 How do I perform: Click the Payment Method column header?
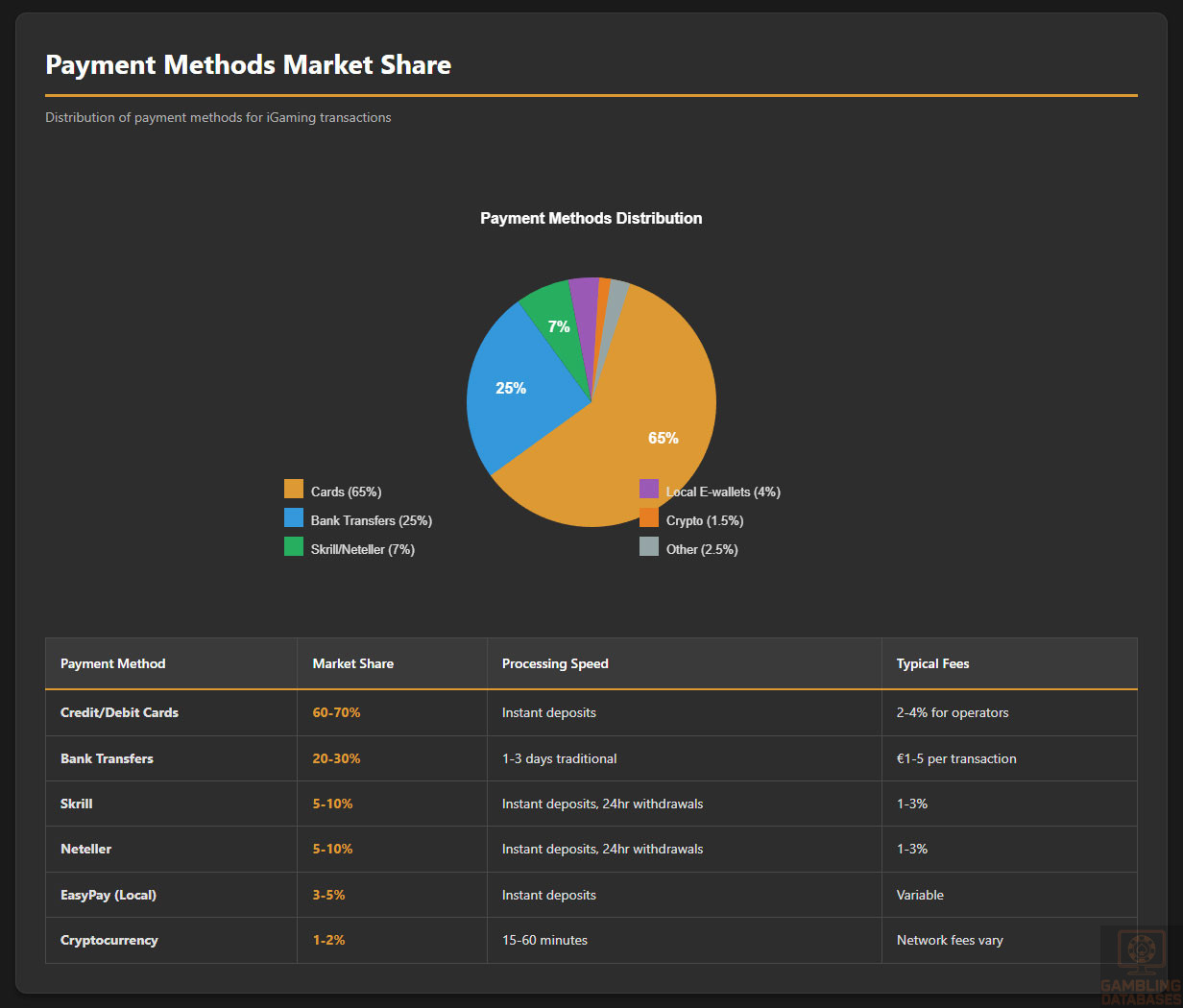click(x=113, y=664)
